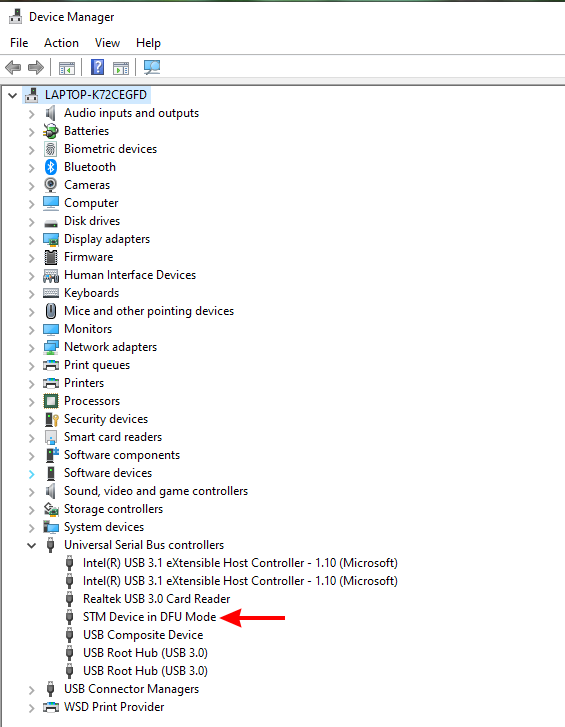The image size is (565, 727).
Task: Select Realtek USB 3.0 Card Reader
Action: pos(157,599)
